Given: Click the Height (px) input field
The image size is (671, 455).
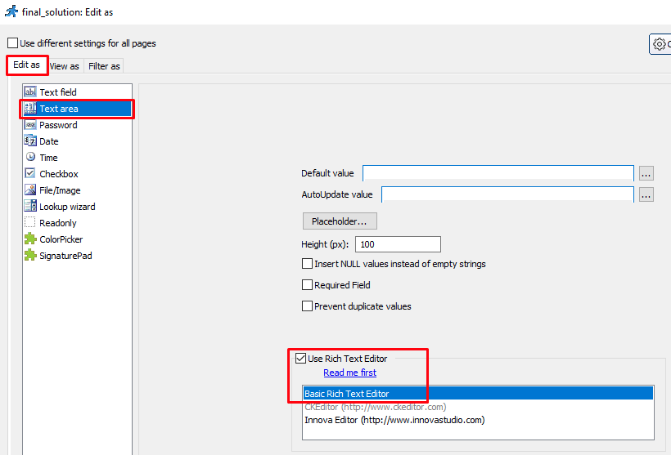Looking at the screenshot, I should [x=397, y=244].
